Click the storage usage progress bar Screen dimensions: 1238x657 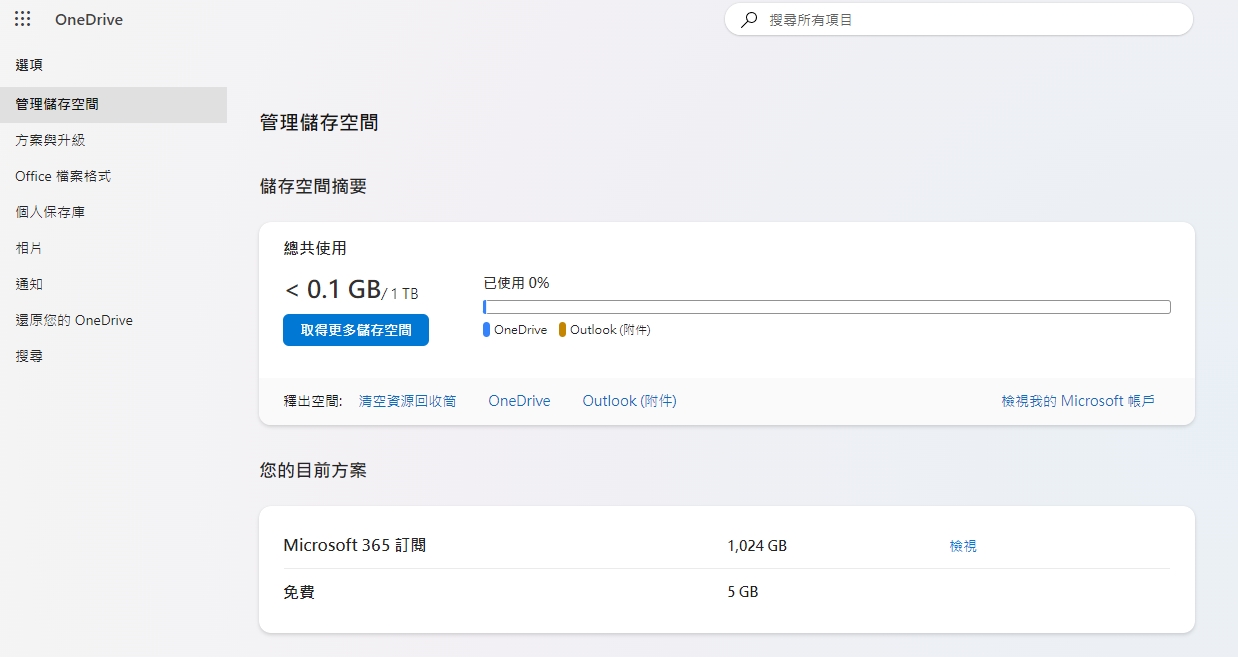pyautogui.click(x=827, y=306)
